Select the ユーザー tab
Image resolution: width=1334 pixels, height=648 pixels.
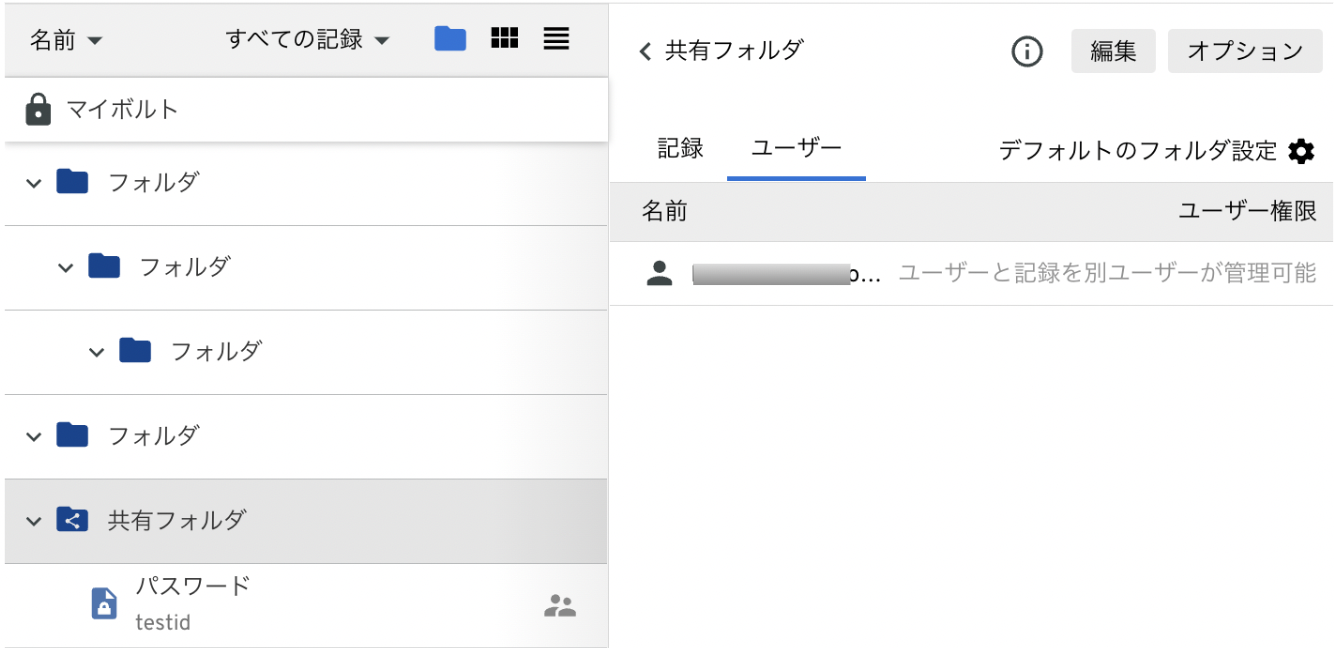[796, 146]
